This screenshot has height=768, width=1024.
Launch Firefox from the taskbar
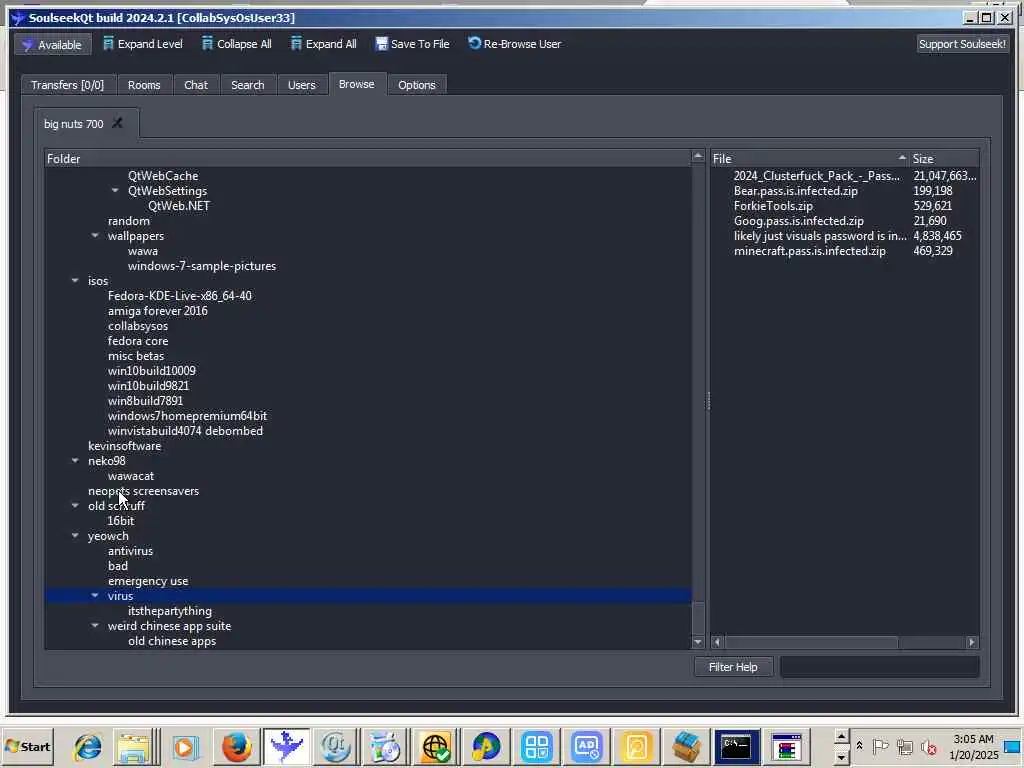(236, 746)
